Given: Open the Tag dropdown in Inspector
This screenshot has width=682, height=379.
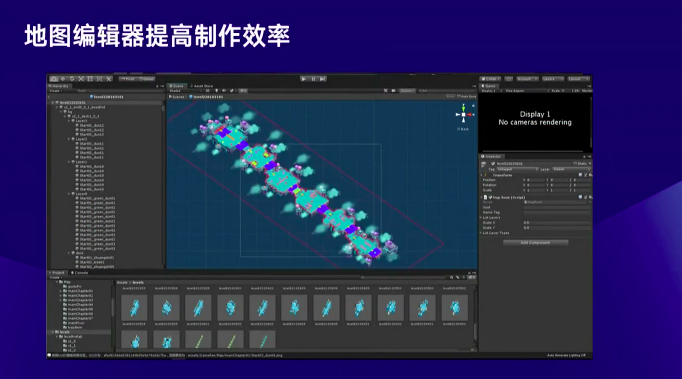Looking at the screenshot, I should pyautogui.click(x=518, y=169).
